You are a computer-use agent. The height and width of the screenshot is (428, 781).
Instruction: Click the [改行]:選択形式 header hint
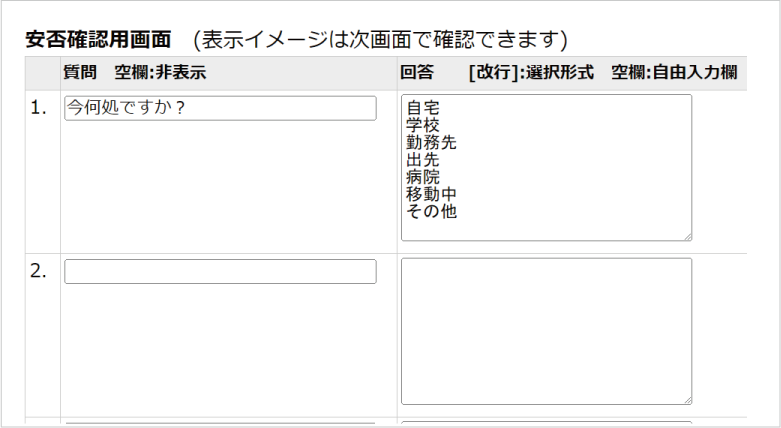pos(530,73)
